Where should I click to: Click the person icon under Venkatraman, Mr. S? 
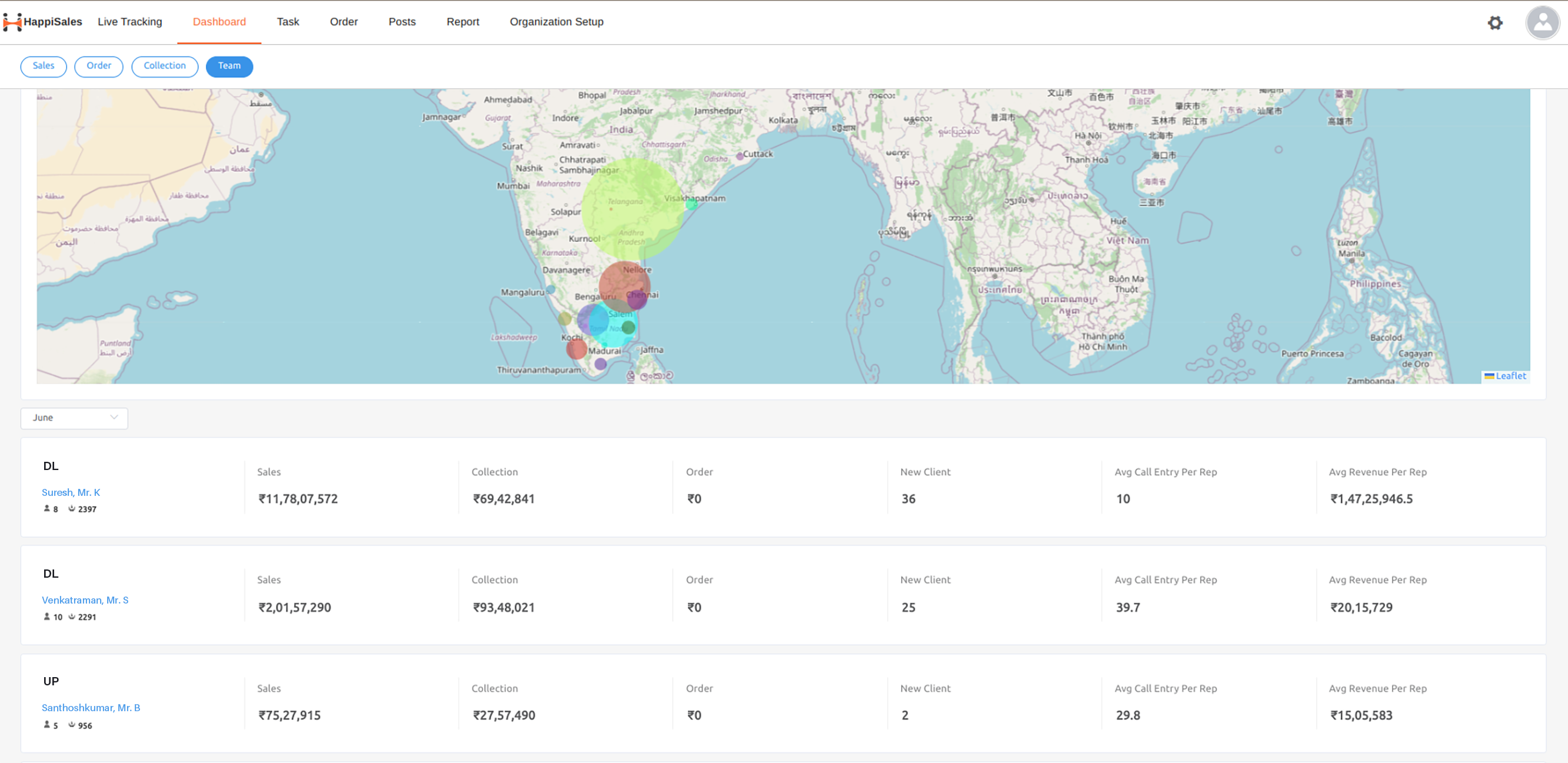pyautogui.click(x=47, y=617)
